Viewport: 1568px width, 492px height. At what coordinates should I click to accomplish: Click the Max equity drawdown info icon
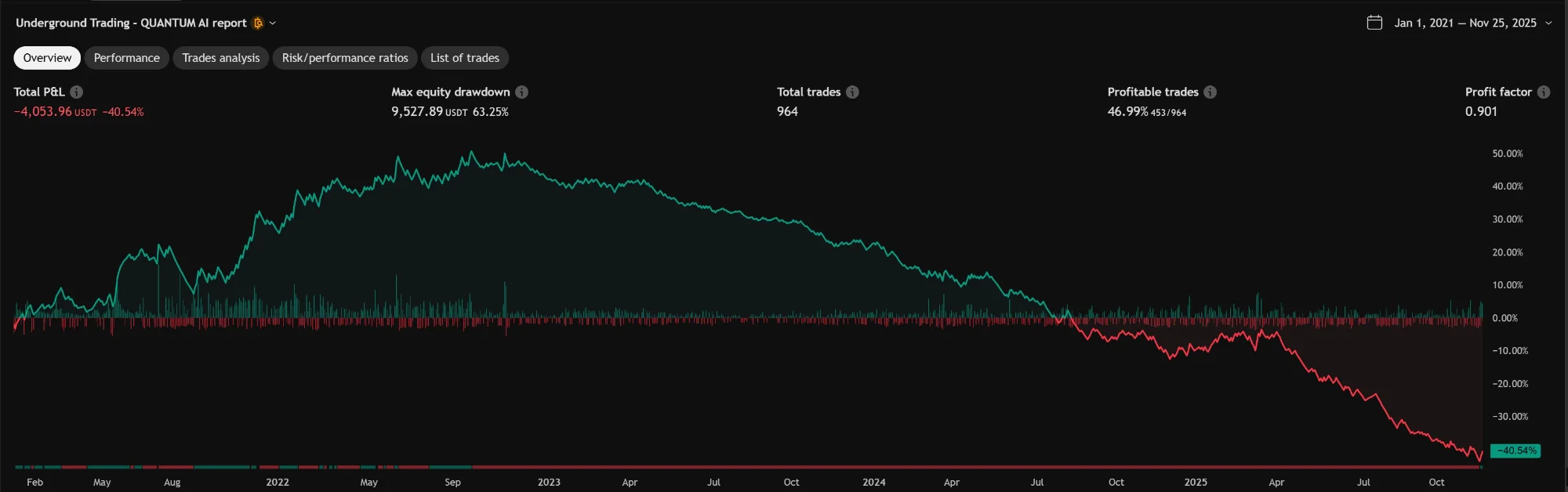click(521, 92)
